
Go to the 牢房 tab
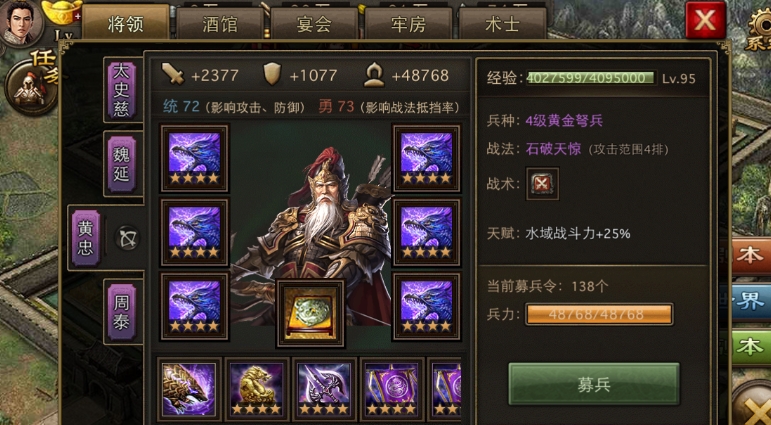pos(408,24)
